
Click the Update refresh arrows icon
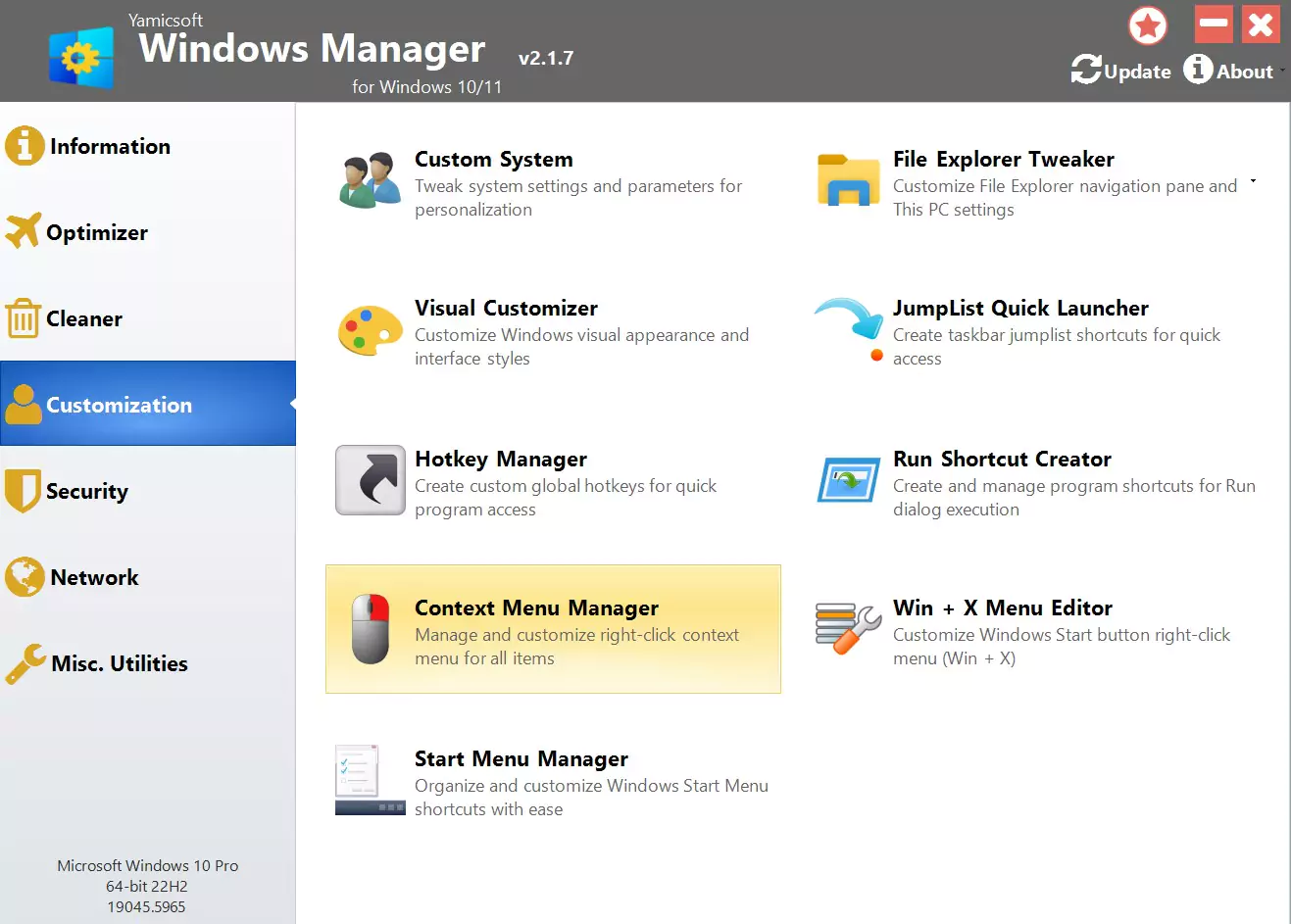1086,70
